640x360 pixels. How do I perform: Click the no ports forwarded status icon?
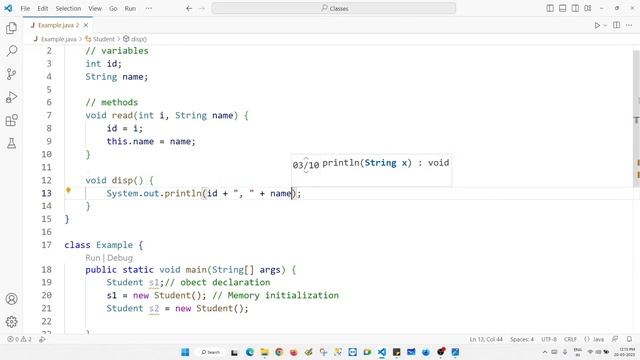point(42,339)
